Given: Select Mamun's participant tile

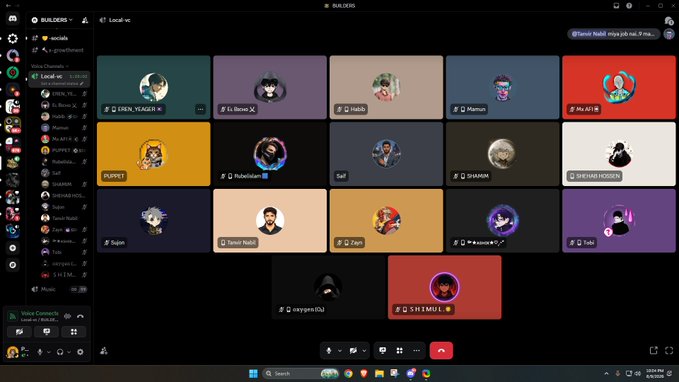Looking at the screenshot, I should point(502,87).
